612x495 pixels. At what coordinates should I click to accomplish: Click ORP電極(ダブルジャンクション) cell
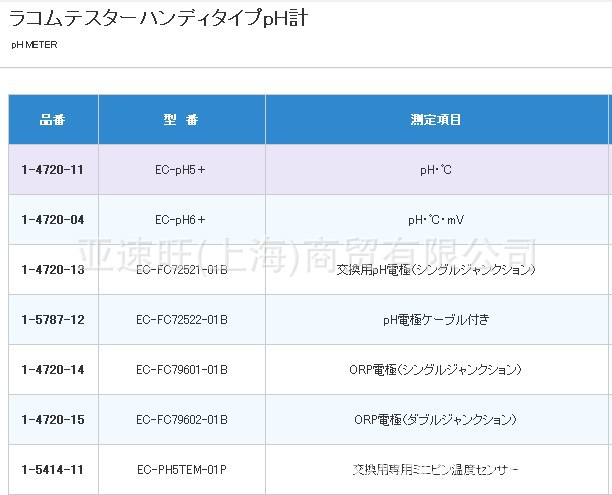click(x=436, y=420)
